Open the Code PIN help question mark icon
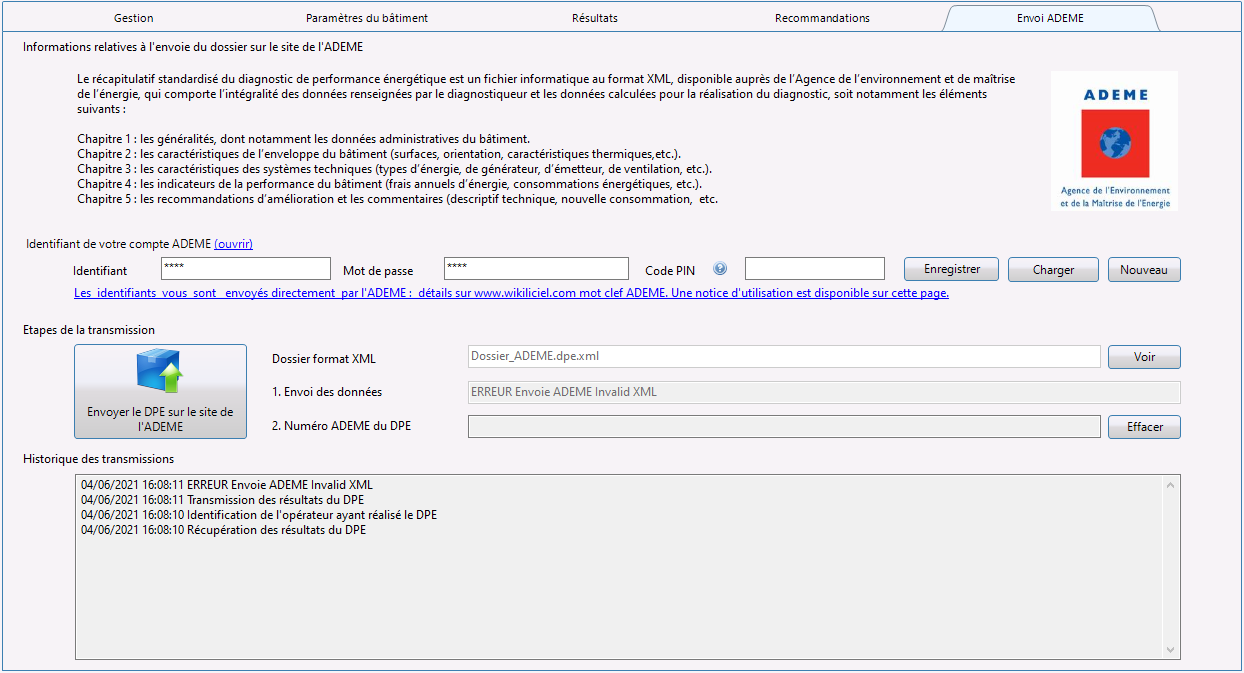1244x673 pixels. pos(719,267)
